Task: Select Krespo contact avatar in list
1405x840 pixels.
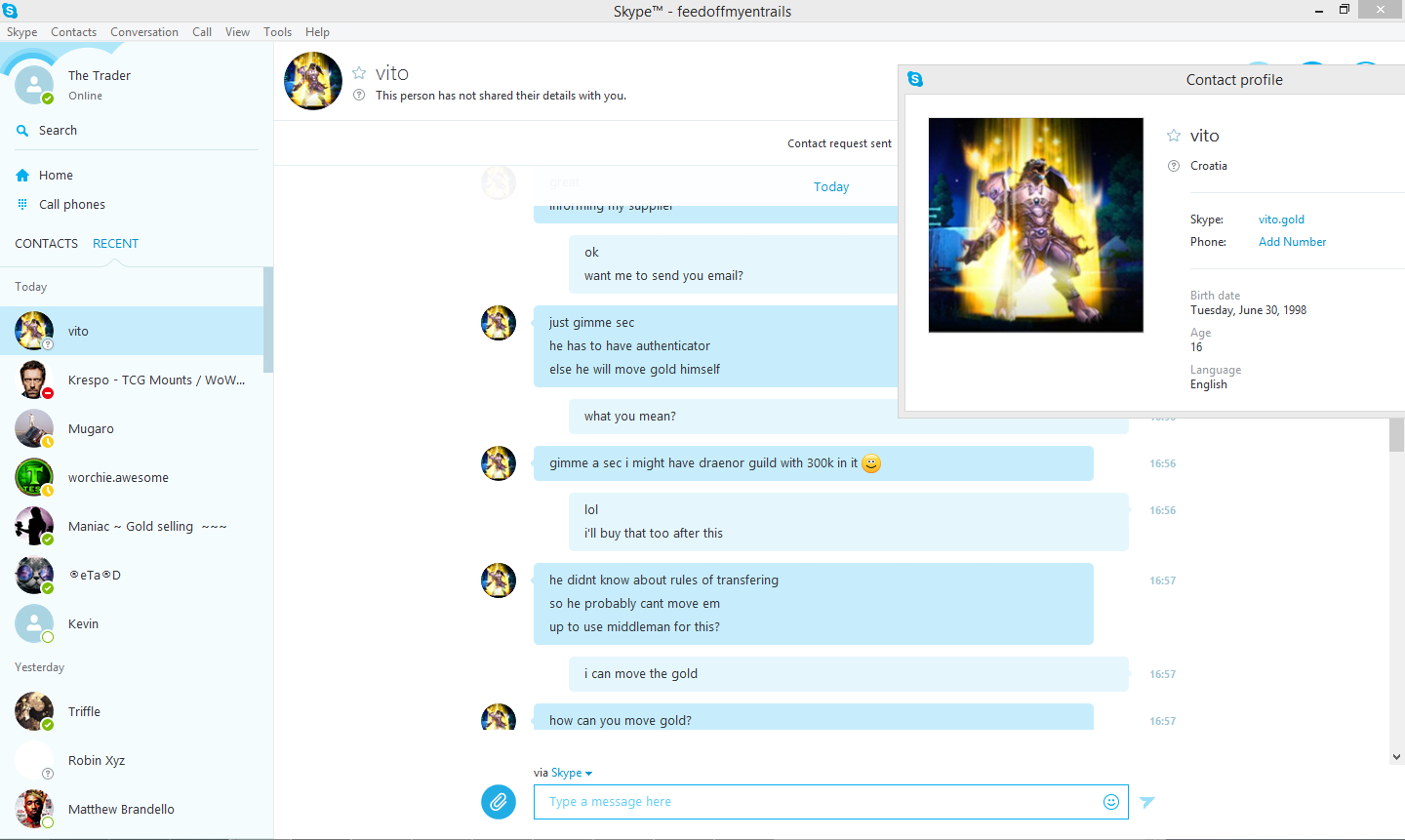Action: [34, 380]
